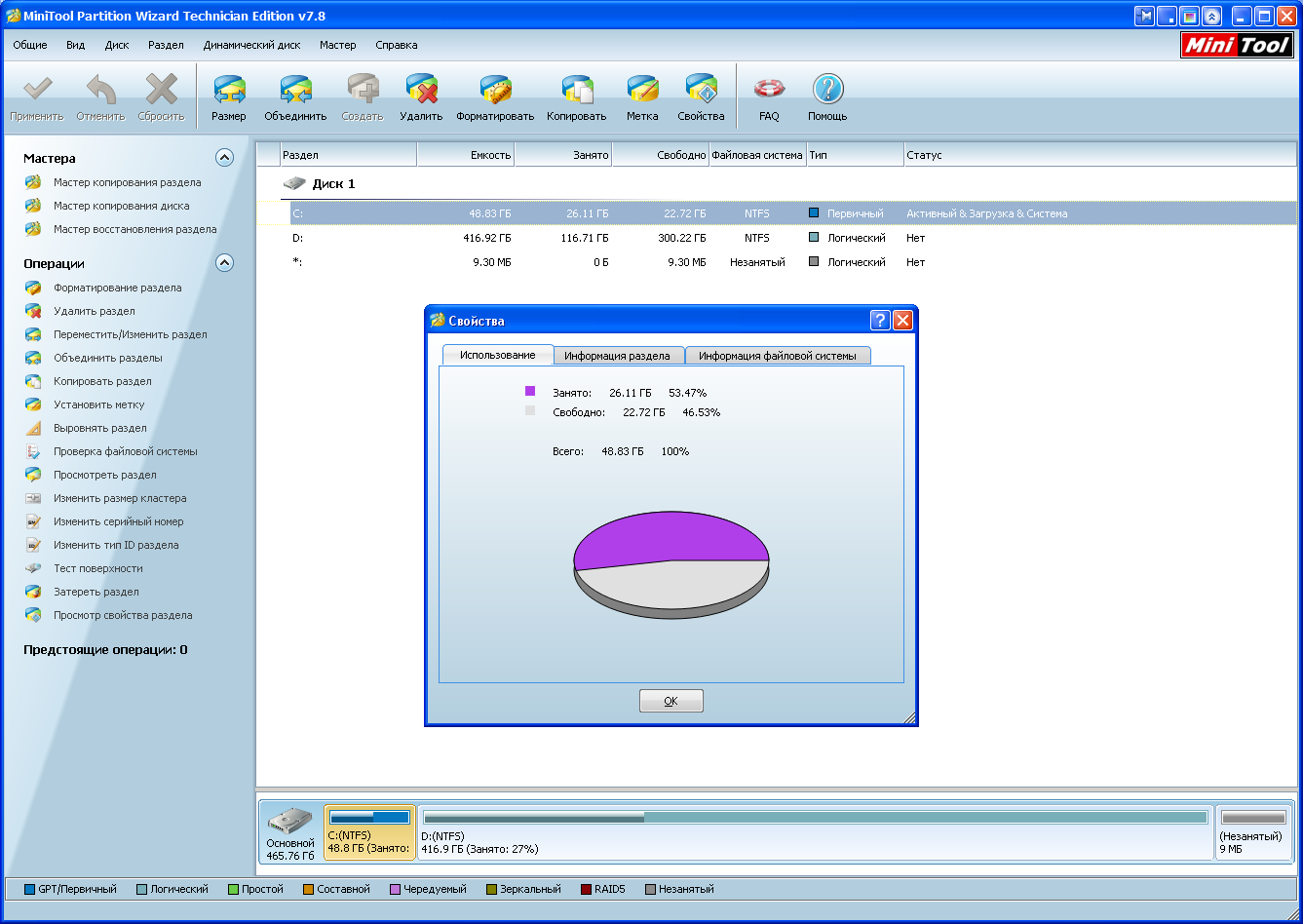Choose Проверка файловой системы operation
Image resolution: width=1303 pixels, height=924 pixels.
pos(125,451)
